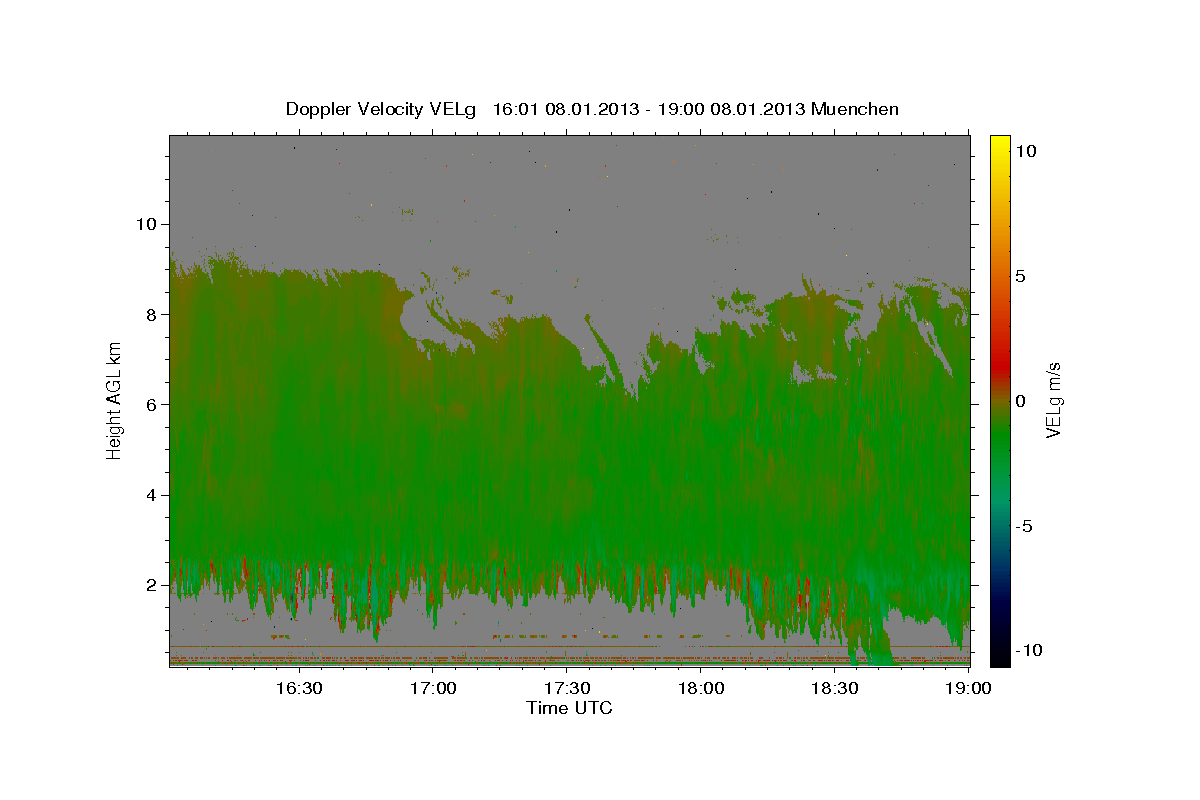Click the height axis label '2'
Screen dimensions: 1200x800
point(150,585)
